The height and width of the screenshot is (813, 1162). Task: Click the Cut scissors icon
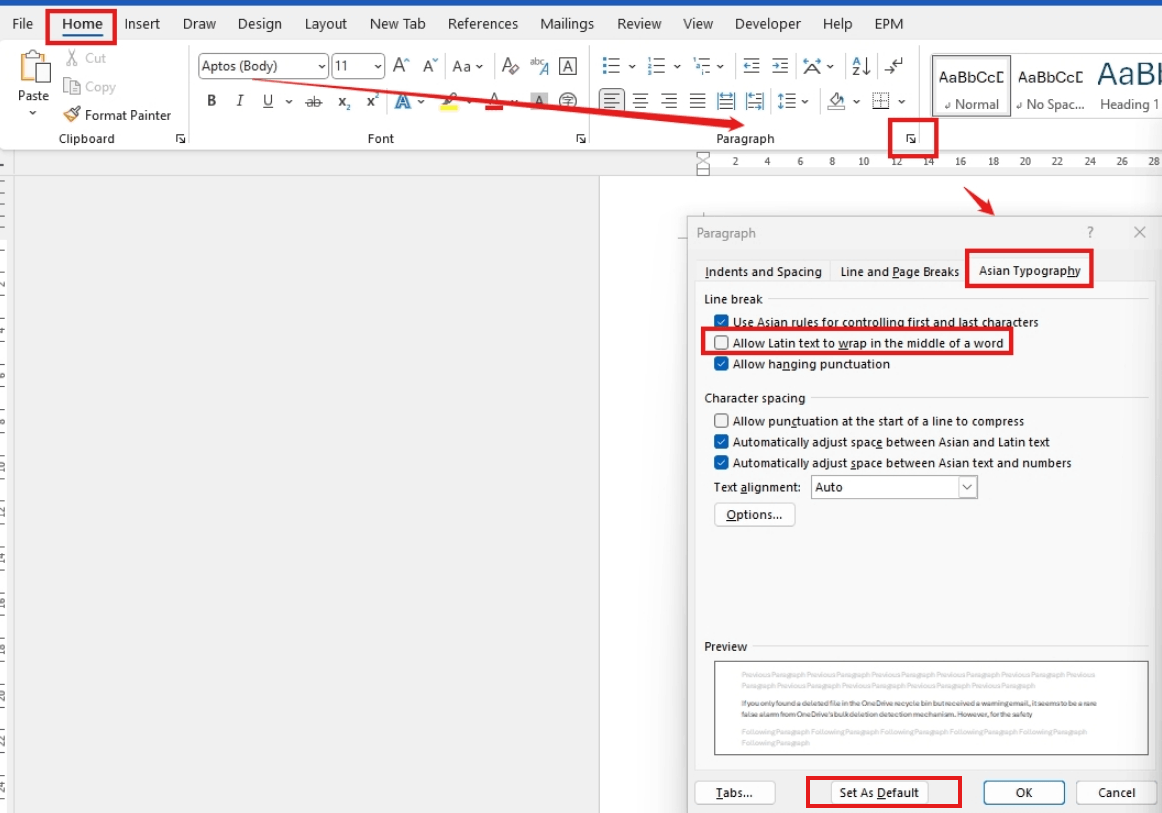click(72, 58)
